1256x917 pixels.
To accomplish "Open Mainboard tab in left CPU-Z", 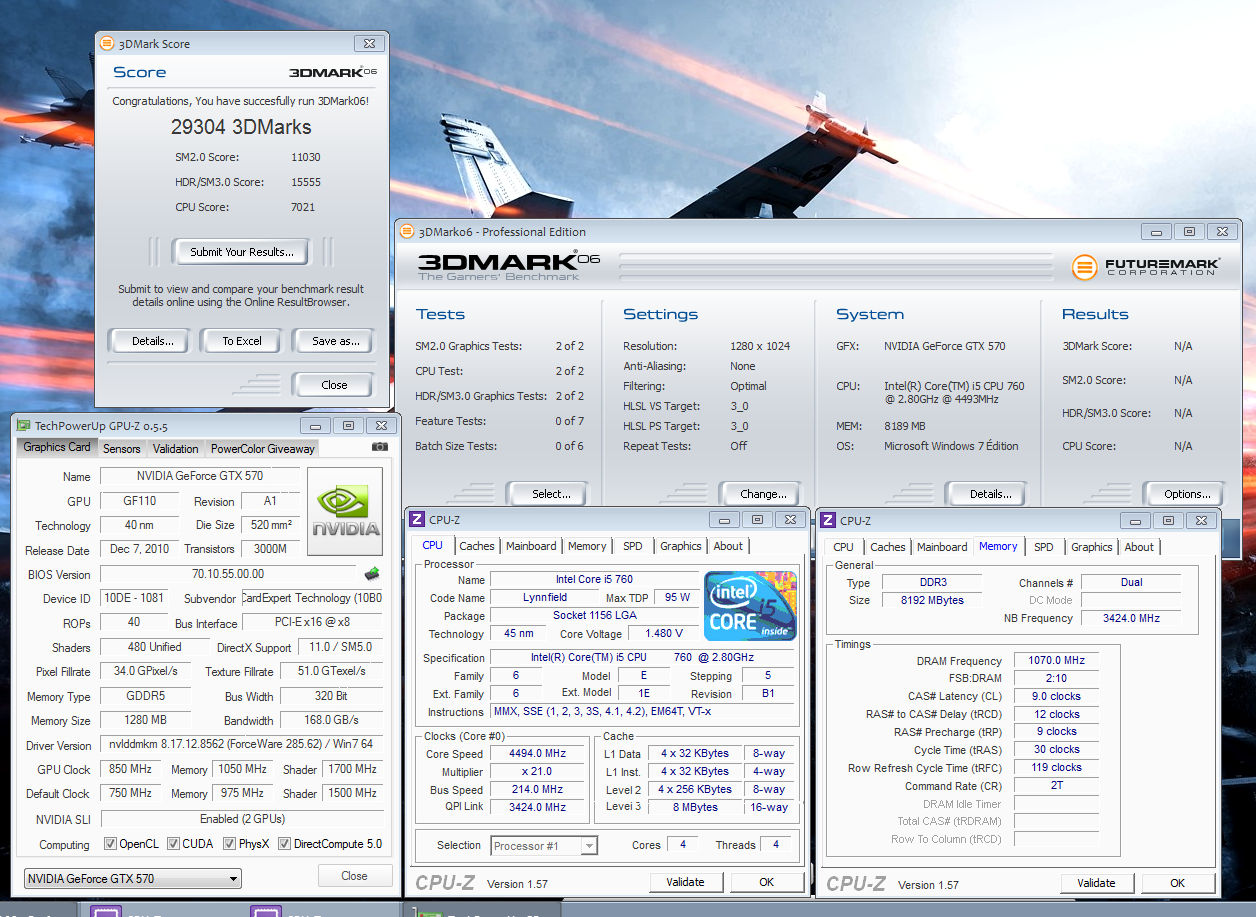I will point(531,546).
